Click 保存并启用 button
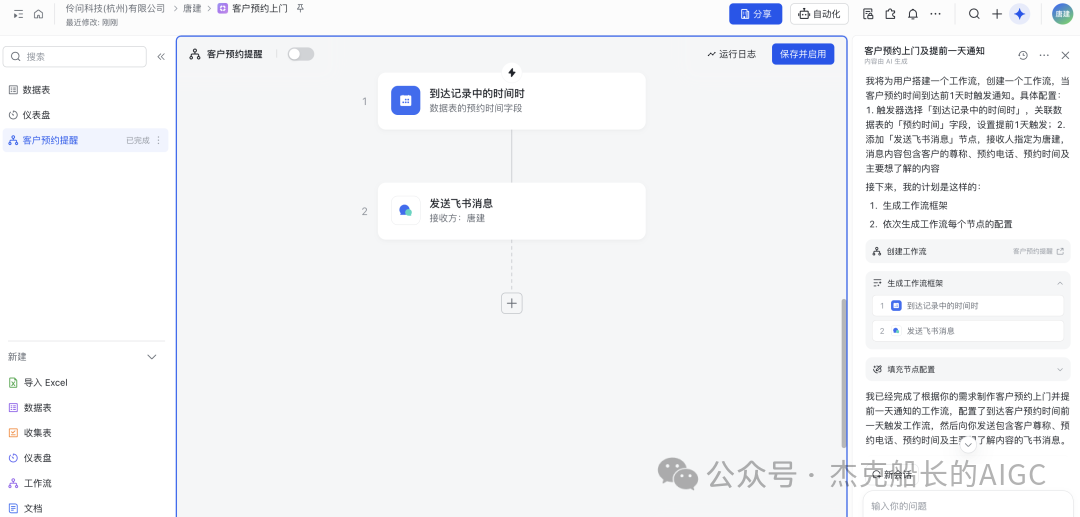This screenshot has width=1080, height=517. point(802,54)
